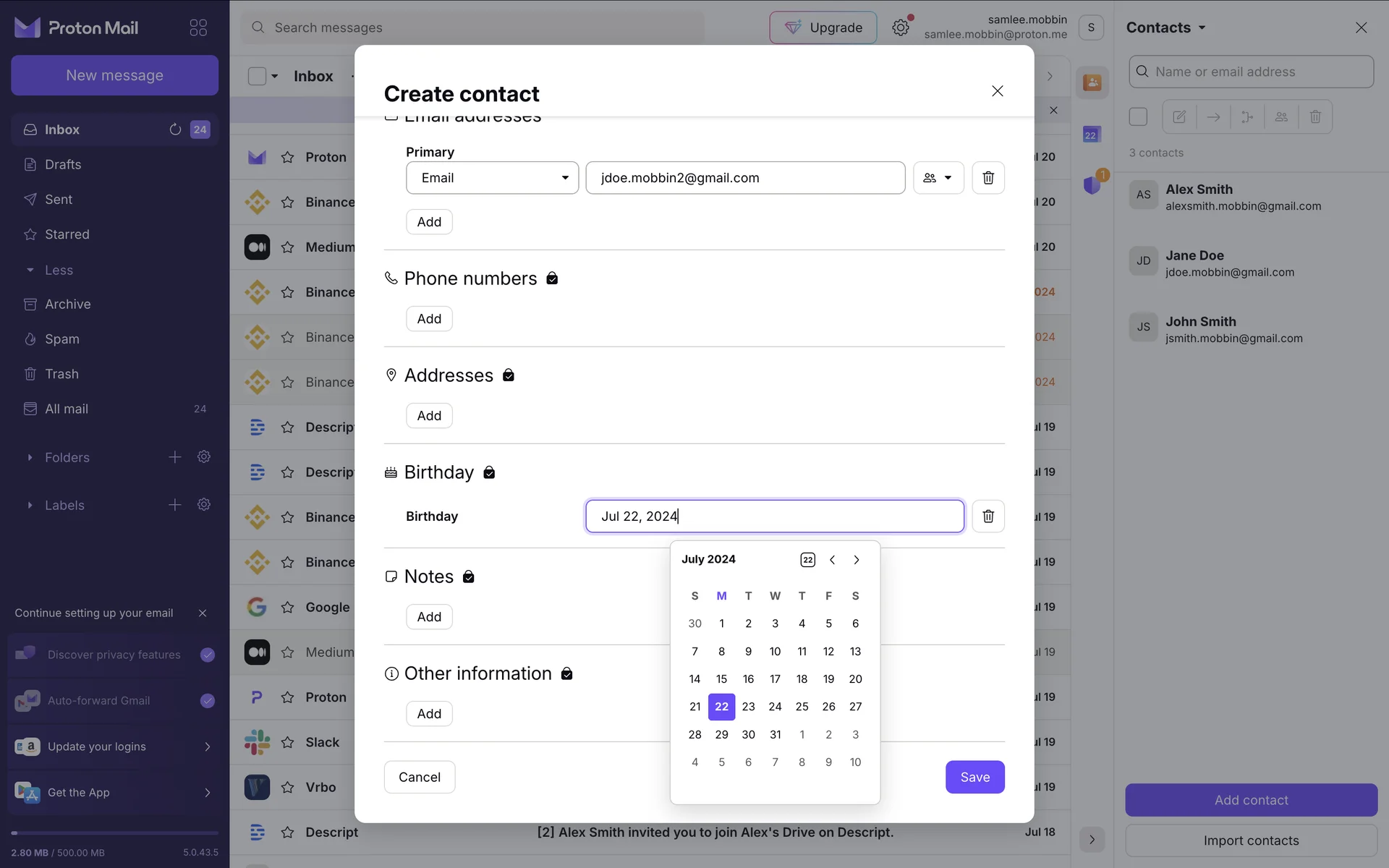
Task: Pick July 25 in calendar
Action: (x=802, y=707)
